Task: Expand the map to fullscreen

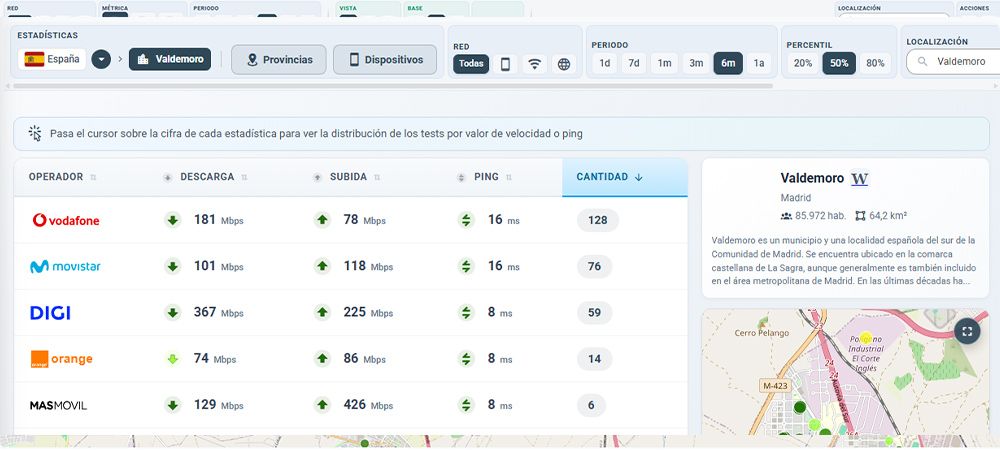Action: pos(966,331)
